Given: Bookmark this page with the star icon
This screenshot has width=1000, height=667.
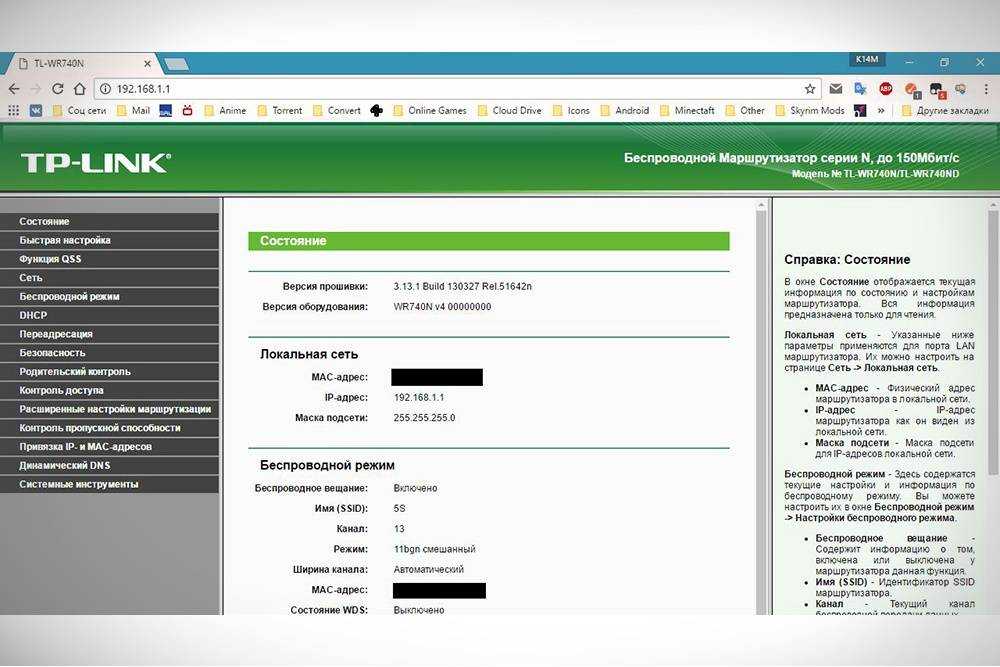Looking at the screenshot, I should coord(810,89).
